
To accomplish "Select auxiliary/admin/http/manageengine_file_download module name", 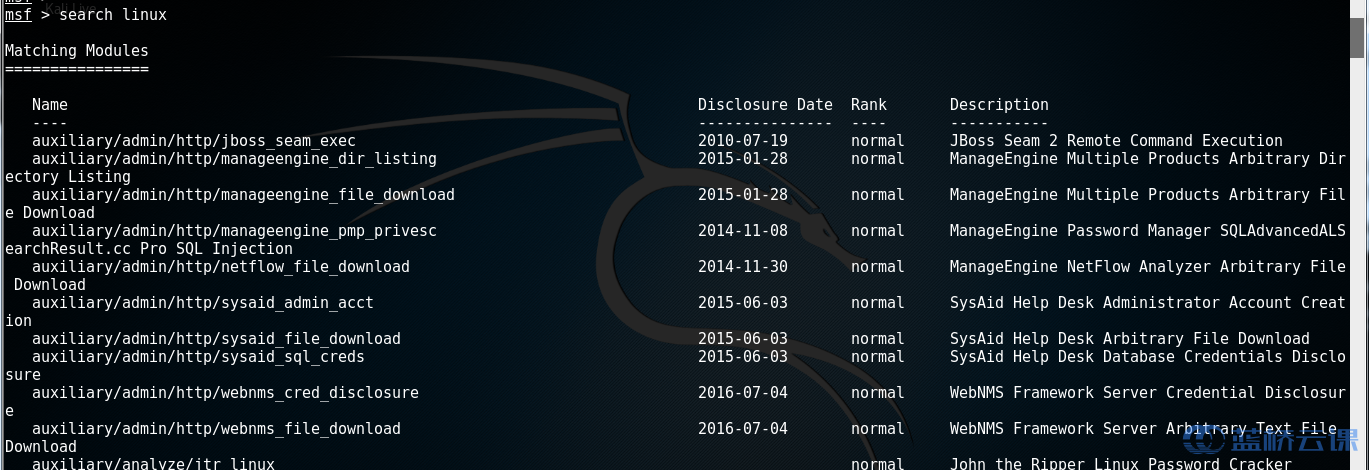I will [x=243, y=195].
